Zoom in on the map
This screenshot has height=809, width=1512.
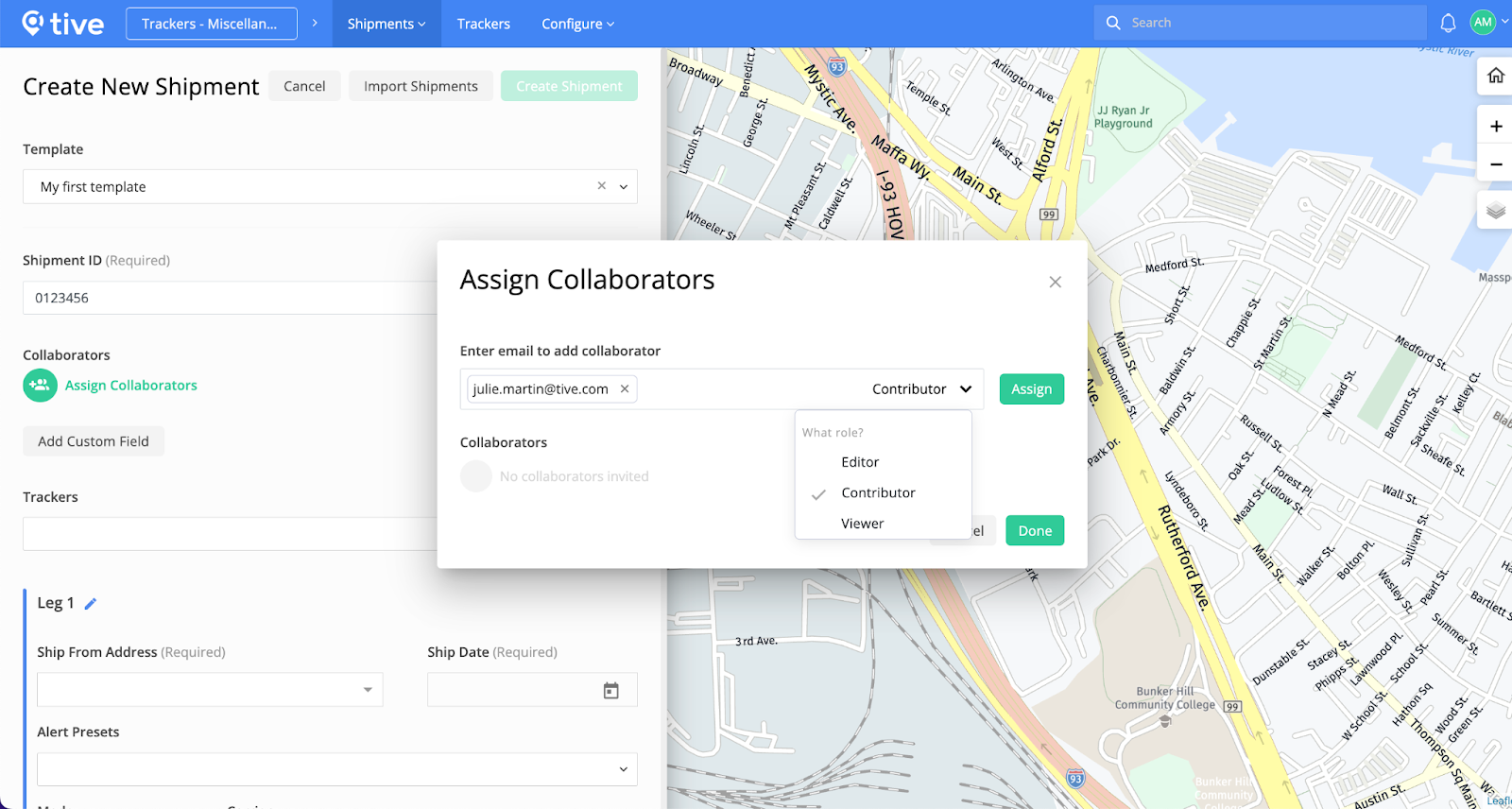[1495, 126]
